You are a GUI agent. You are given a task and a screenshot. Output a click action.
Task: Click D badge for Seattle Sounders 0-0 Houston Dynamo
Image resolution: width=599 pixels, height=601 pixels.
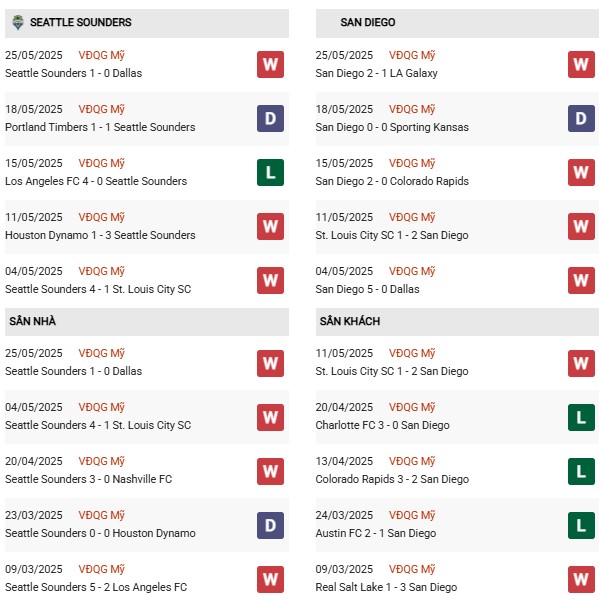pyautogui.click(x=270, y=525)
